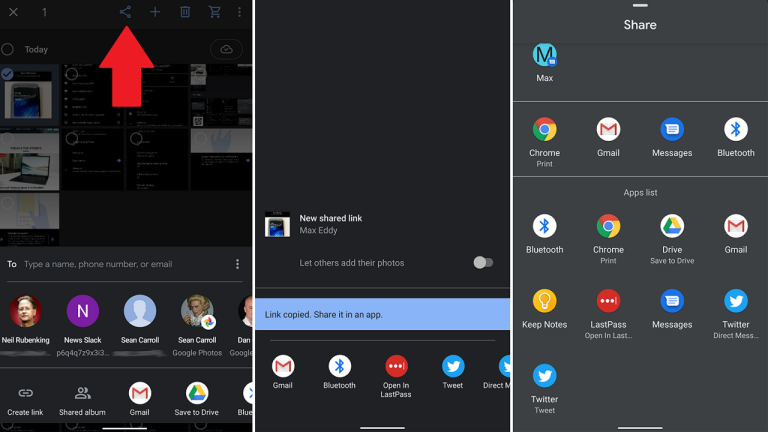Close selection mode with the X icon
Viewport: 768px width, 432px height.
[13, 12]
